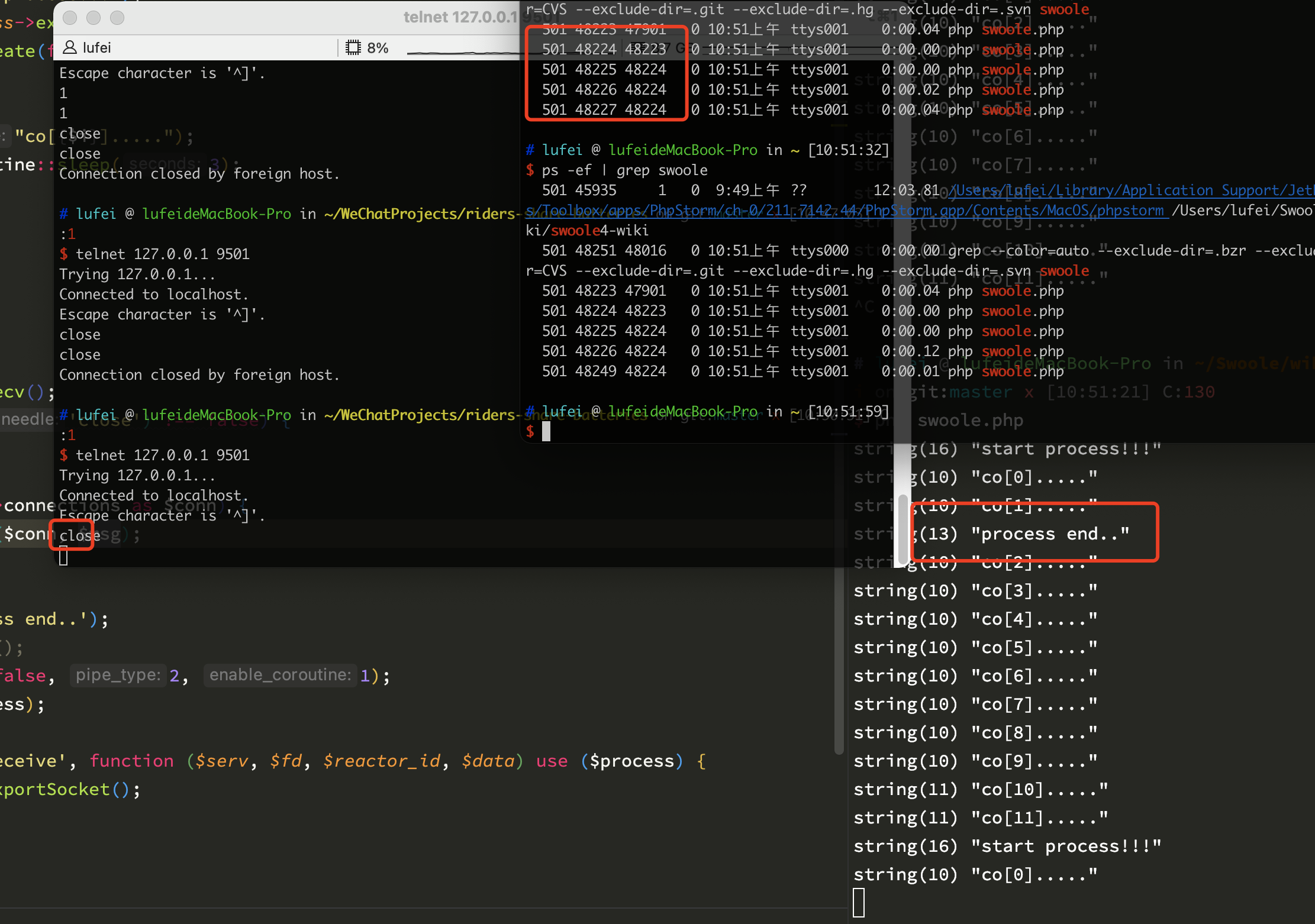Viewport: 1315px width, 924px height.
Task: Click the red box around the swoole PID list
Action: (x=605, y=71)
